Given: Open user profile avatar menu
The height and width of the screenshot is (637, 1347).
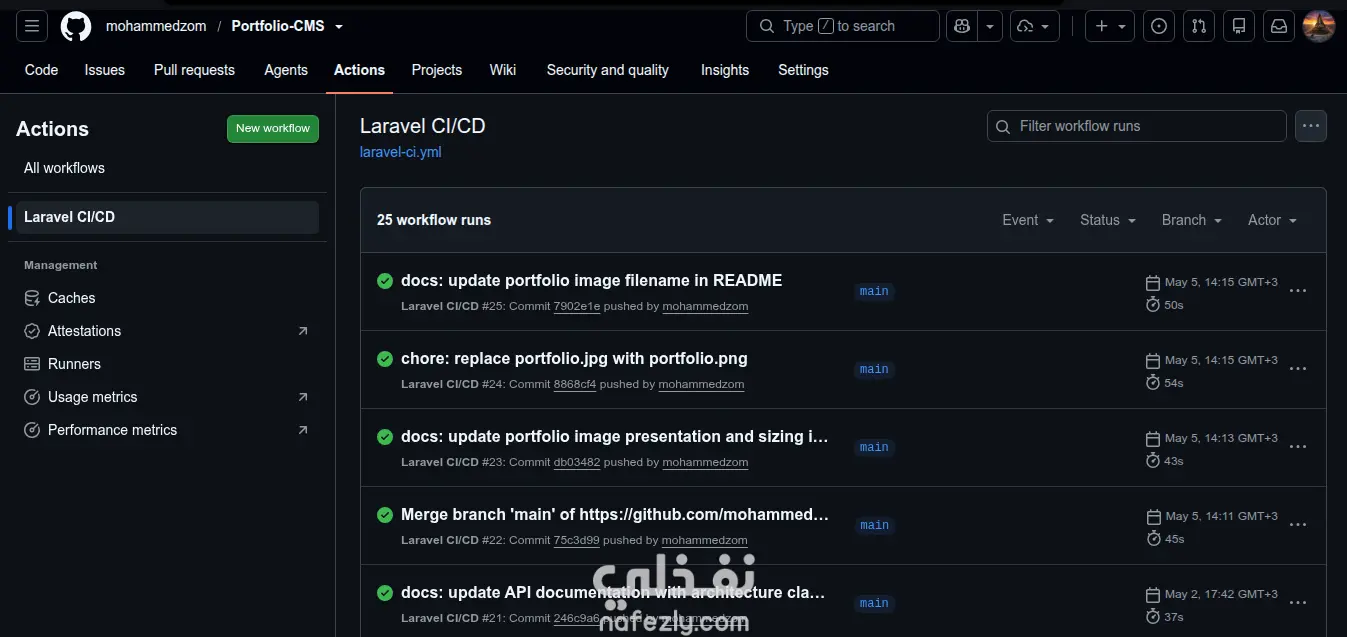Looking at the screenshot, I should click(1319, 26).
